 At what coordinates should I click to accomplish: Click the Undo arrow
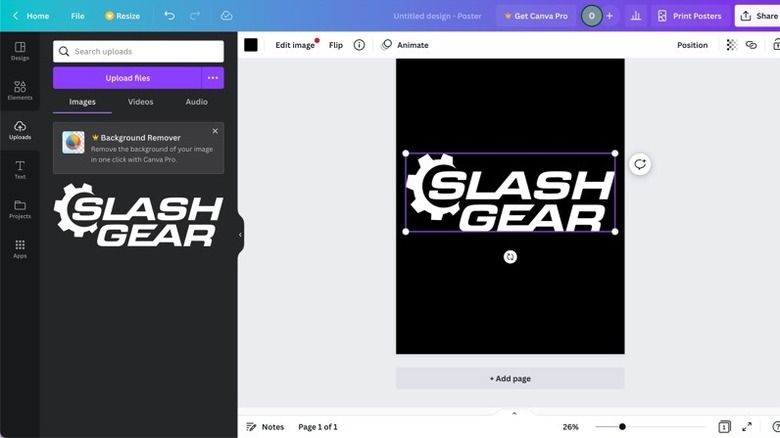[x=169, y=16]
